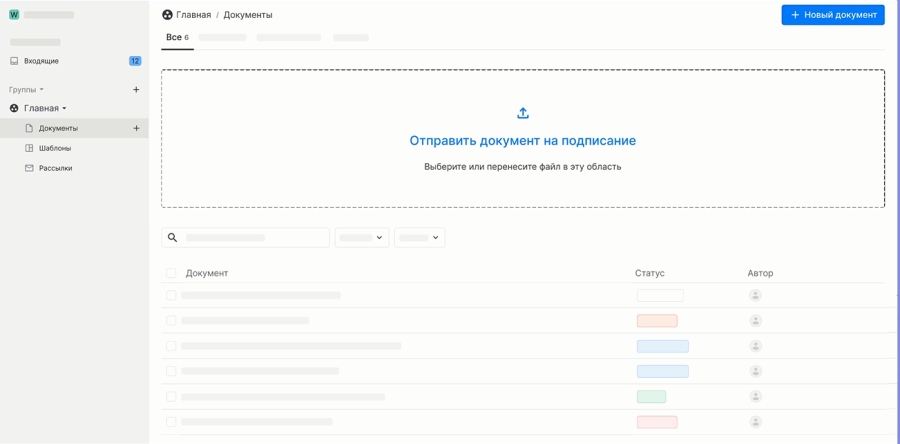This screenshot has width=900, height=444.
Task: Click the white status badge in the first row
Action: tap(660, 295)
